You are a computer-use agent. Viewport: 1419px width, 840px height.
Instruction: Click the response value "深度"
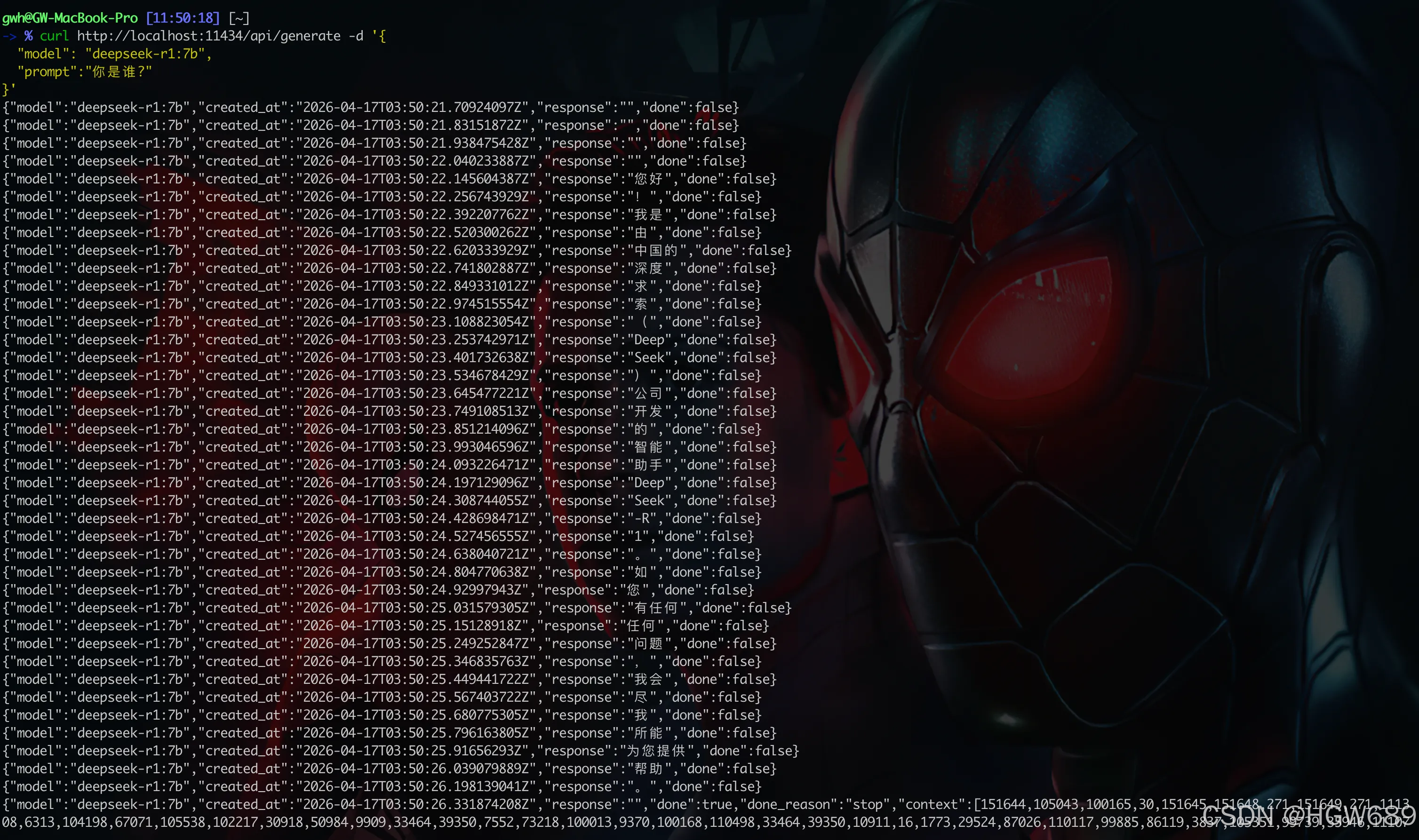click(x=649, y=268)
